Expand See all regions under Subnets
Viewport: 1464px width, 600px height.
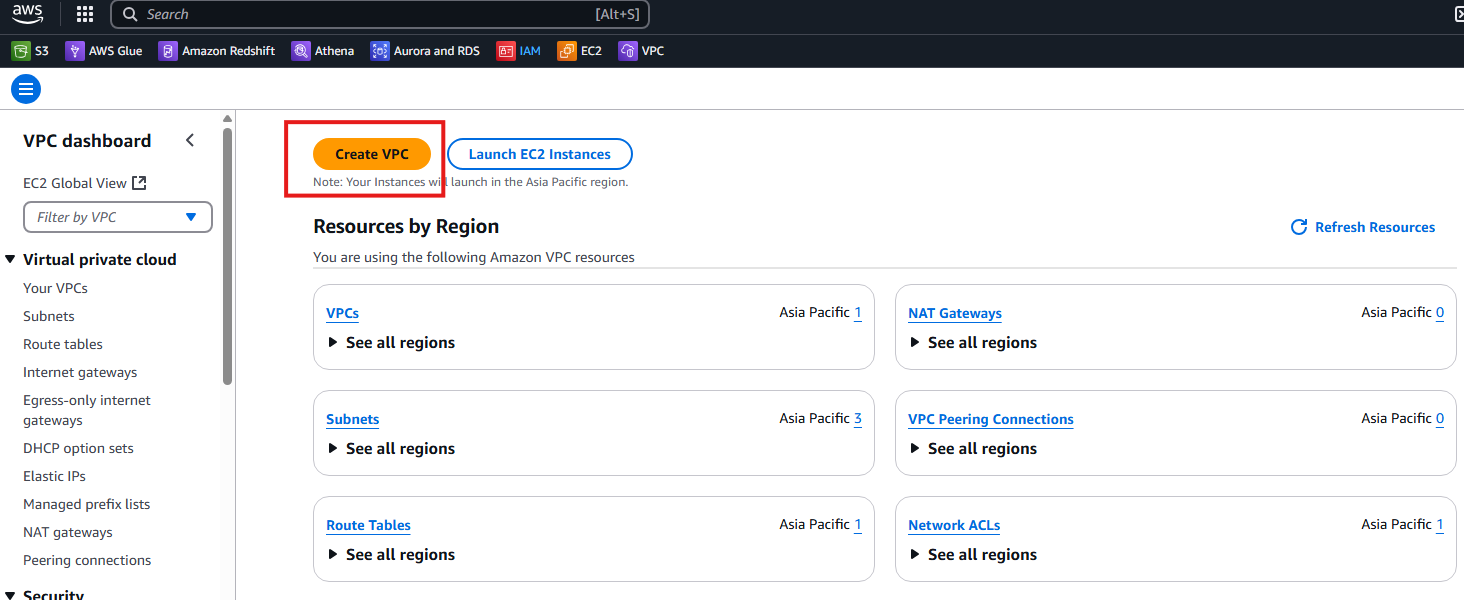(x=391, y=448)
